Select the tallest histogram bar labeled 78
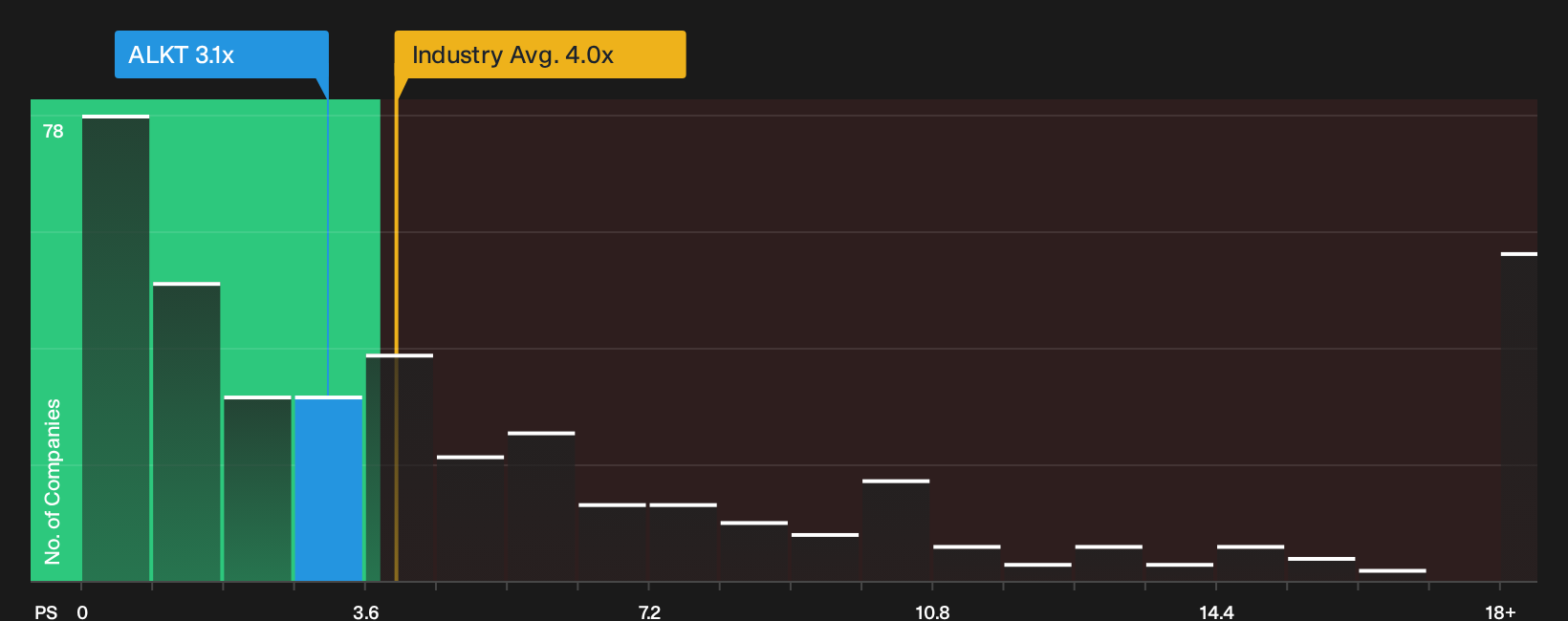Screen dimensions: 1568x621 (116, 348)
